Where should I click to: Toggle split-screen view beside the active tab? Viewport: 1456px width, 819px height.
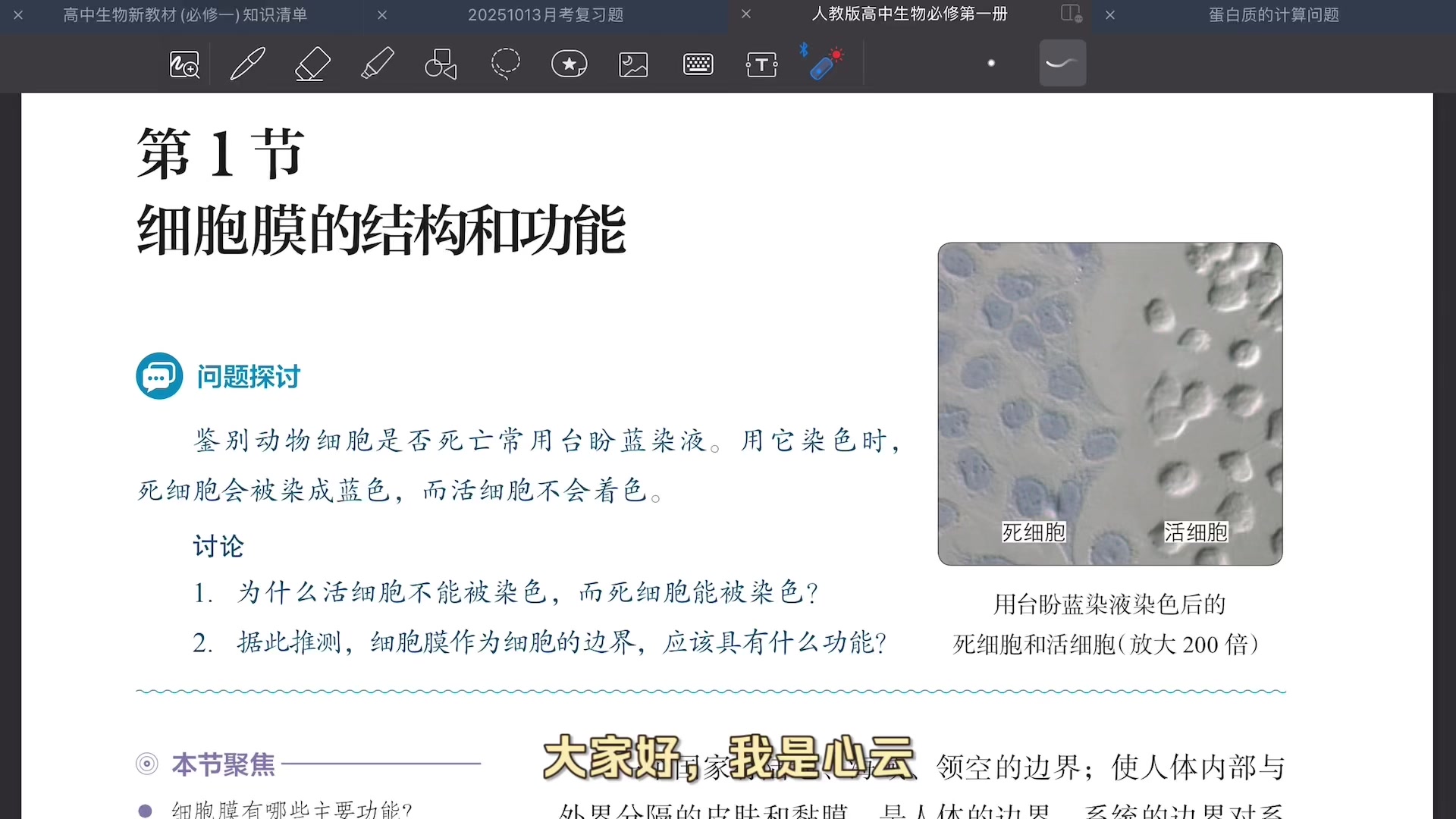[1069, 14]
